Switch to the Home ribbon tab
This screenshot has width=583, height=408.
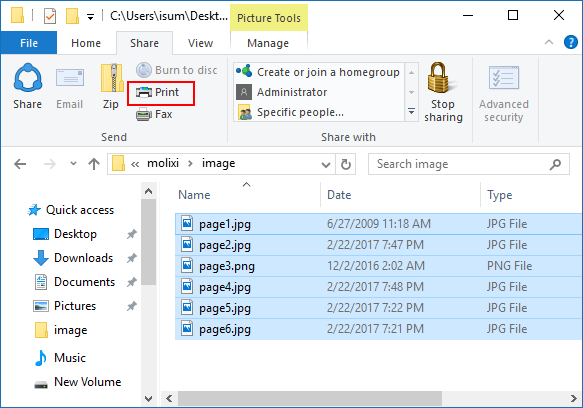[x=86, y=43]
